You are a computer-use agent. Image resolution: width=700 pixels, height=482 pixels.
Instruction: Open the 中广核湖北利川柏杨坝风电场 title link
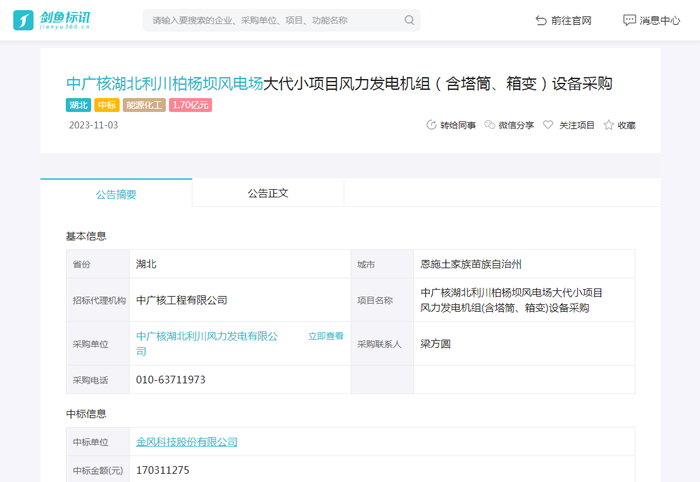point(164,84)
